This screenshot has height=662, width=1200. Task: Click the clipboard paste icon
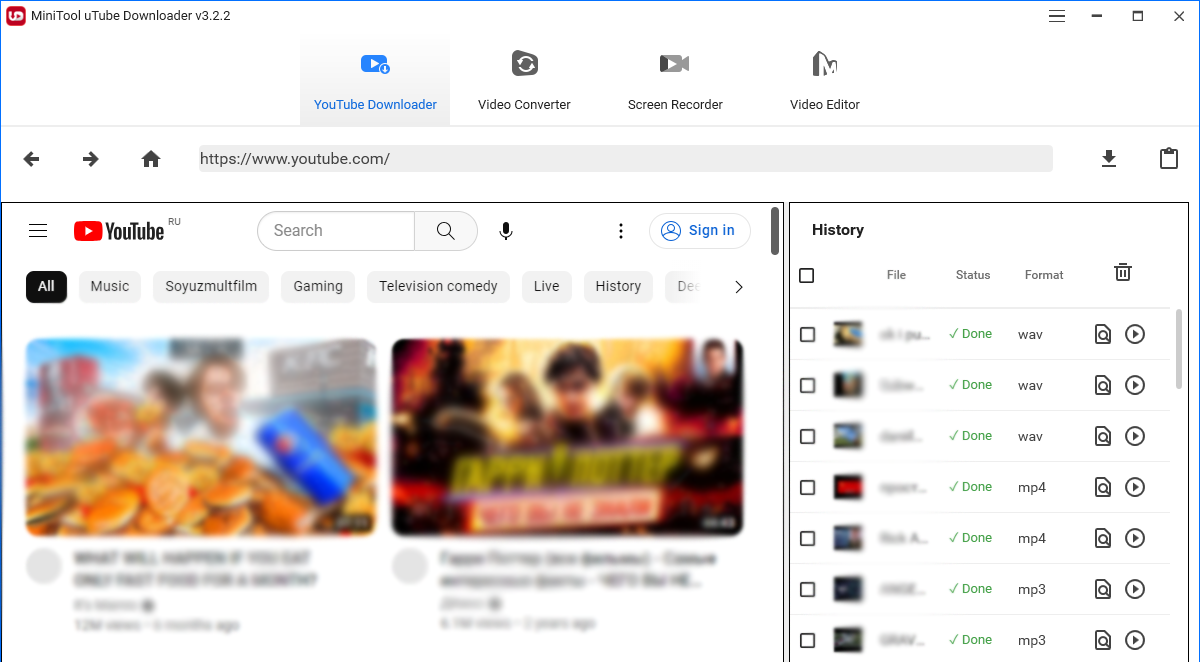tap(1168, 159)
